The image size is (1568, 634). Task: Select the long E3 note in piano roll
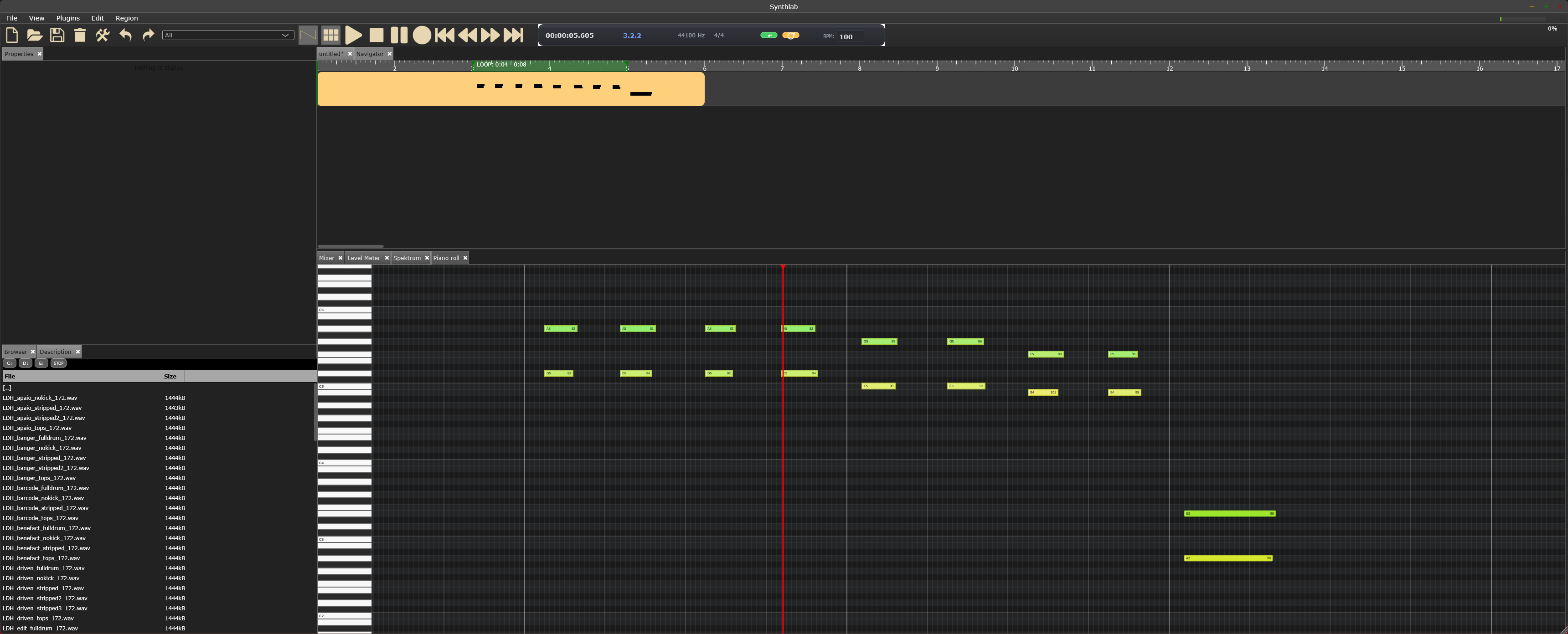click(x=1230, y=513)
